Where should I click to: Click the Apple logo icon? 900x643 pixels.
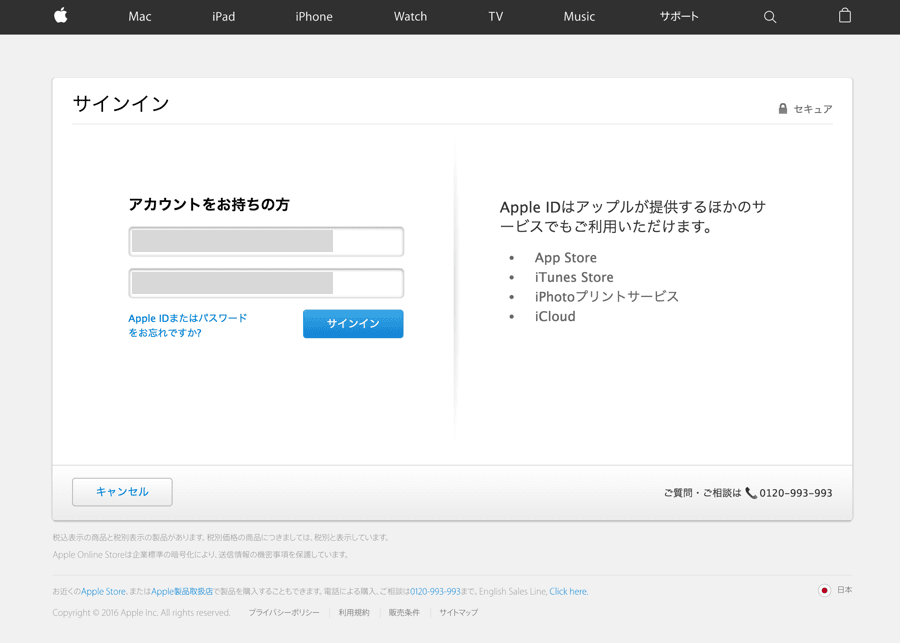coord(61,16)
